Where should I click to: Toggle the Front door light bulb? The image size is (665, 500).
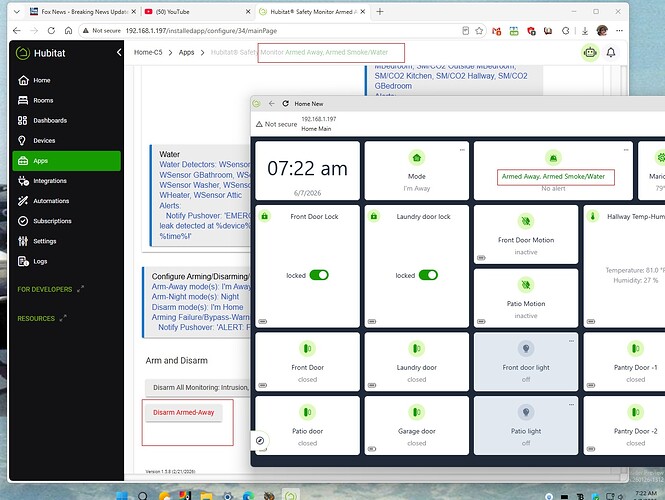[x=526, y=349]
